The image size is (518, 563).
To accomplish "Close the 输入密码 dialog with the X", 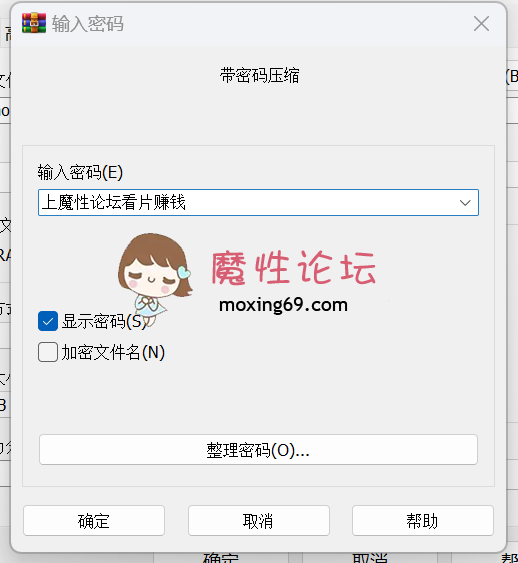I will 481,24.
